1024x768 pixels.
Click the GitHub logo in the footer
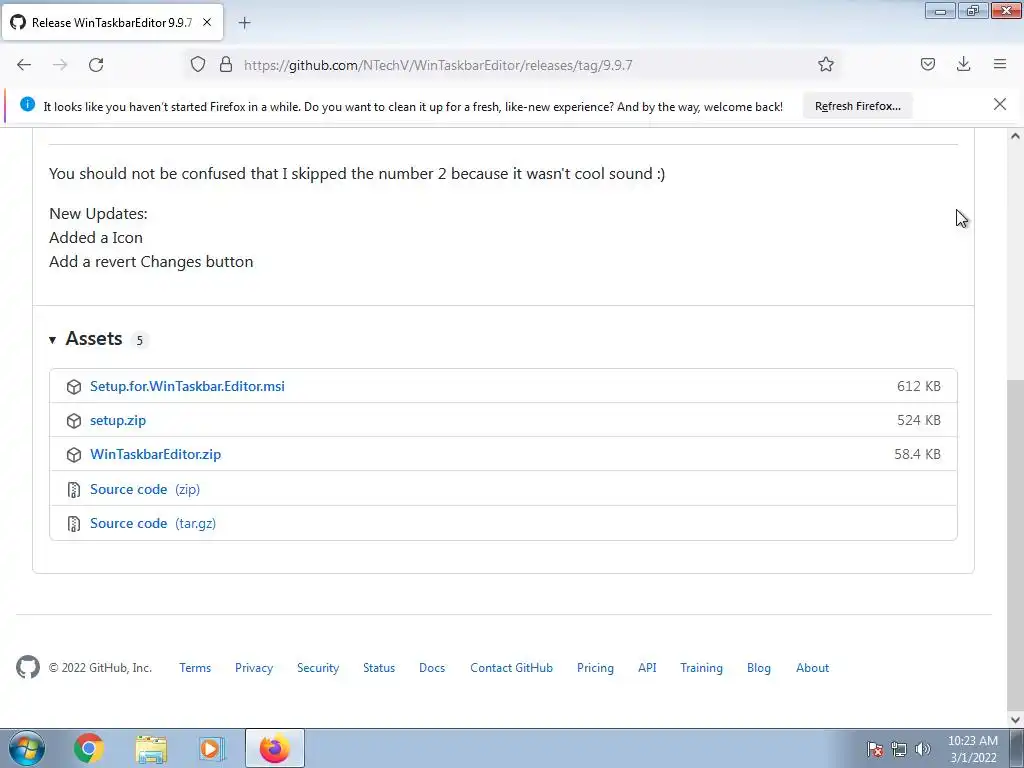[x=28, y=667]
